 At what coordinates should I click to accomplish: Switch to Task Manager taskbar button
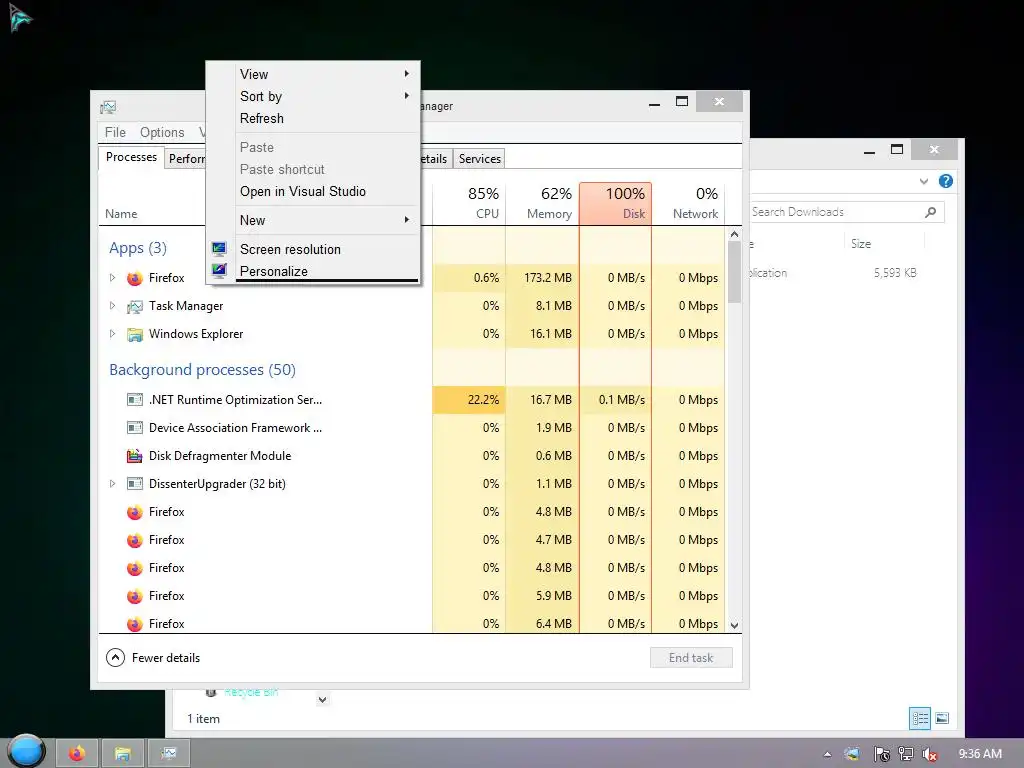[169, 754]
